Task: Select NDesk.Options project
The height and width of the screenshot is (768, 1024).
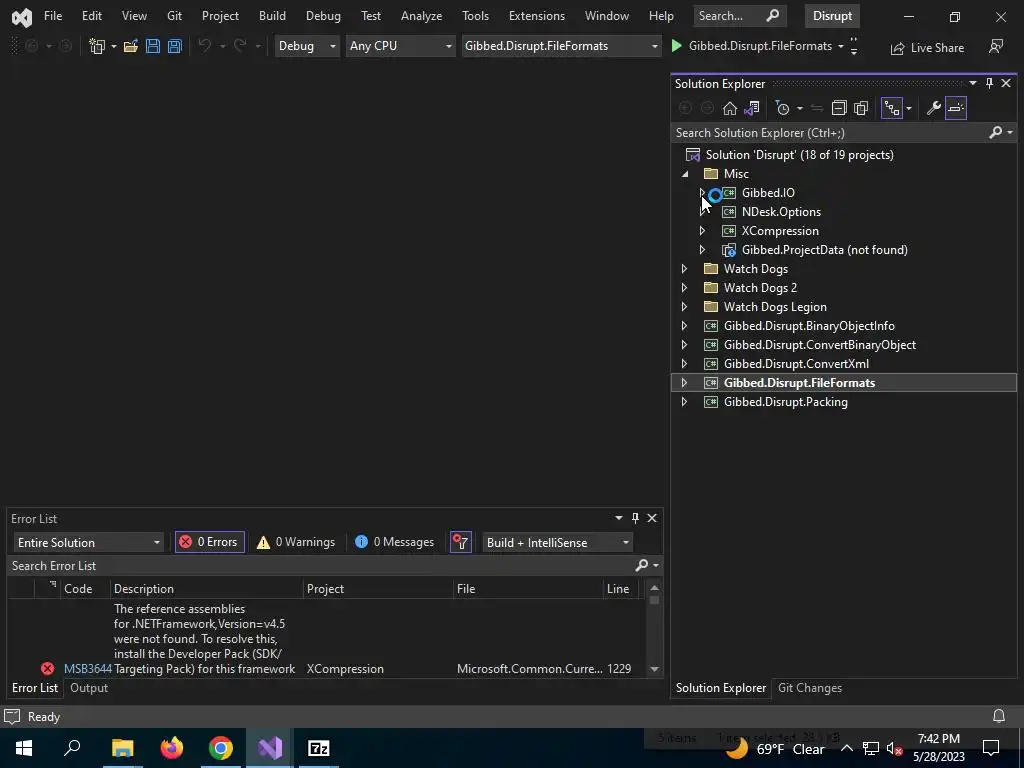Action: [781, 212]
